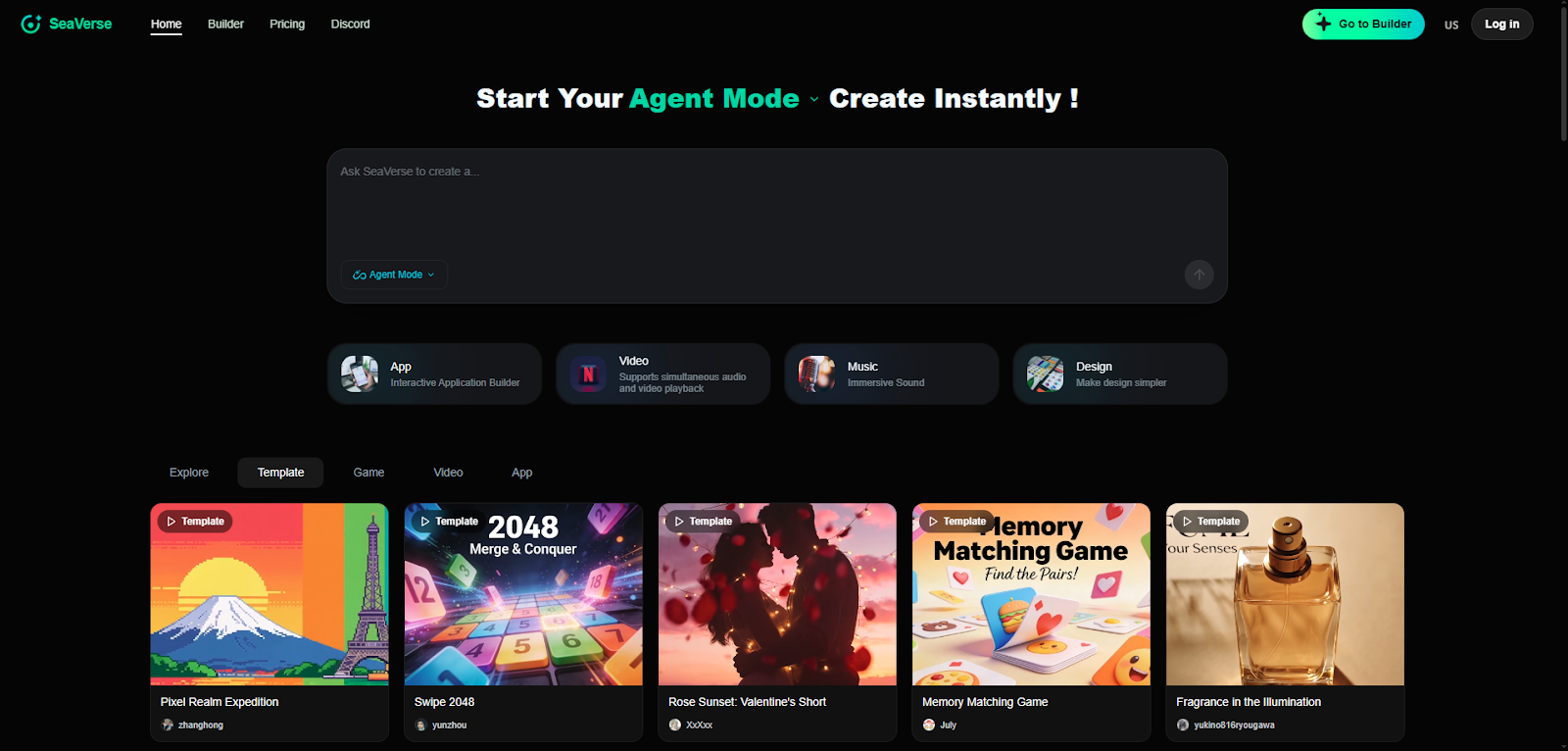Open the US region selector
Image resolution: width=1568 pixels, height=751 pixels.
[x=1451, y=25]
